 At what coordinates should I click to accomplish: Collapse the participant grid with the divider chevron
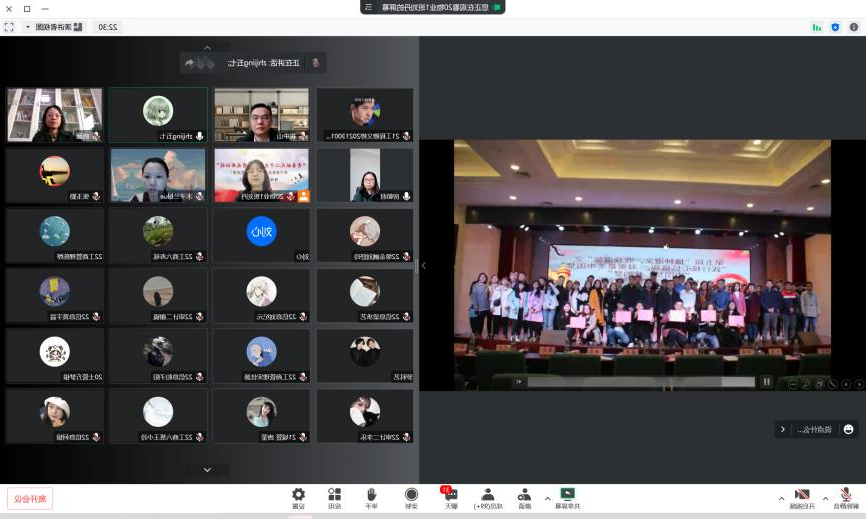pyautogui.click(x=423, y=266)
